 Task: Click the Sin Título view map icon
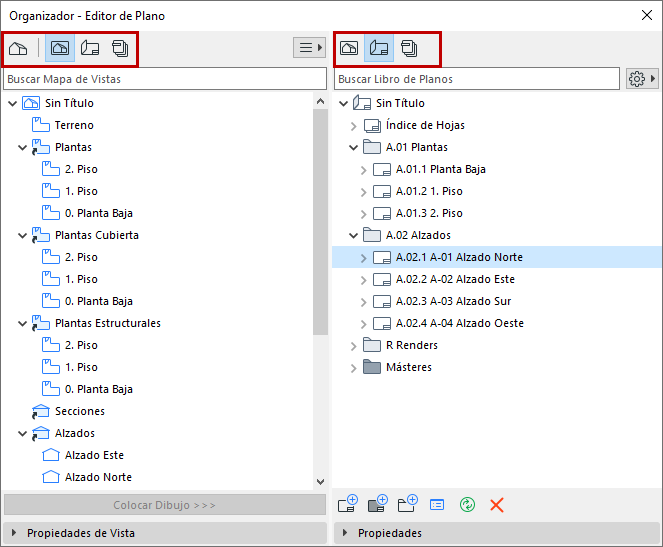[x=31, y=103]
